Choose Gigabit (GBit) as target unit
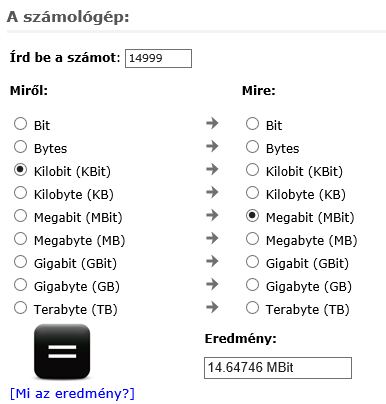The image size is (386, 404). 252,262
